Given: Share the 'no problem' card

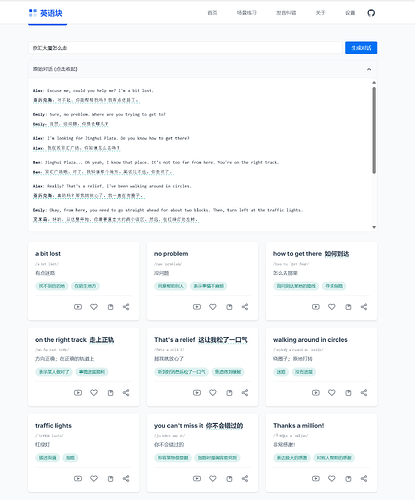Looking at the screenshot, I should click(245, 307).
